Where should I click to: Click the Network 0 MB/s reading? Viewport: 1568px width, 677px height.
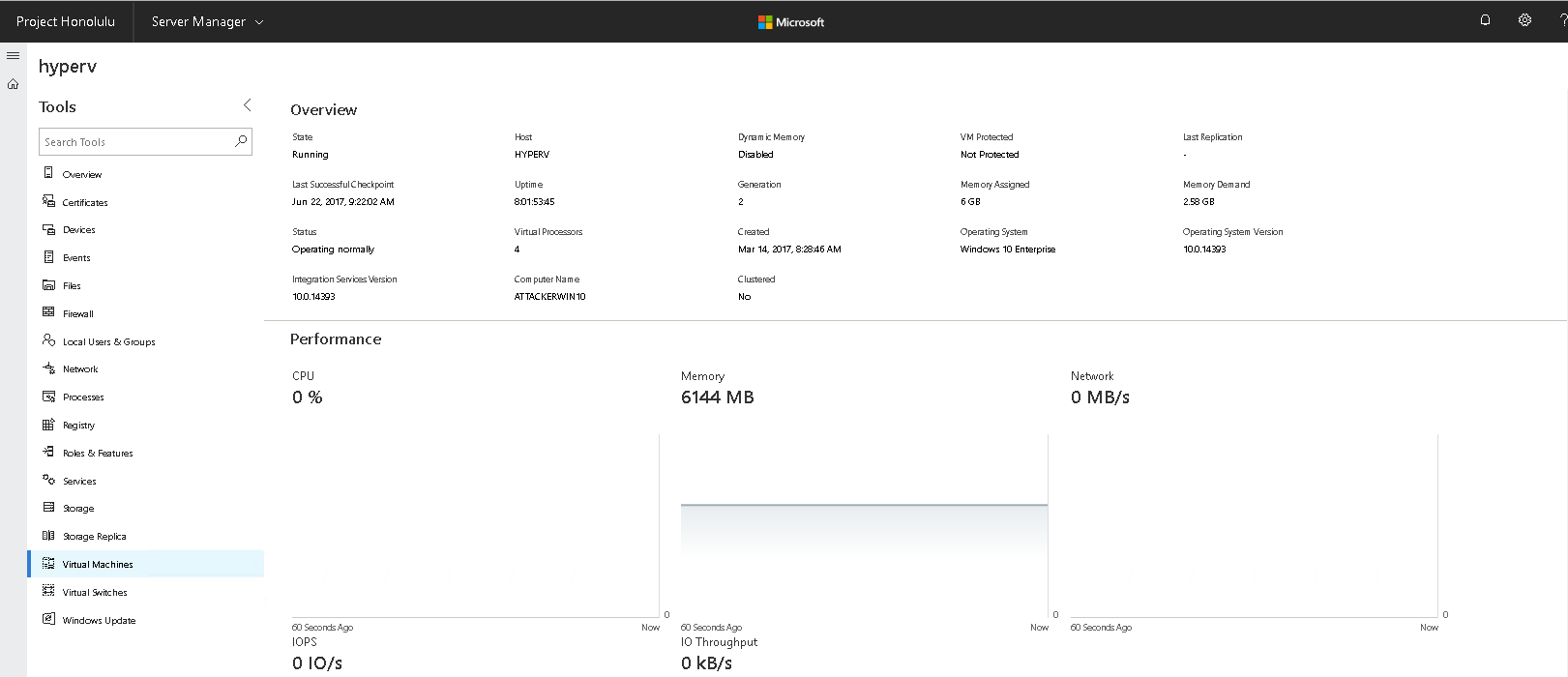coord(1100,397)
